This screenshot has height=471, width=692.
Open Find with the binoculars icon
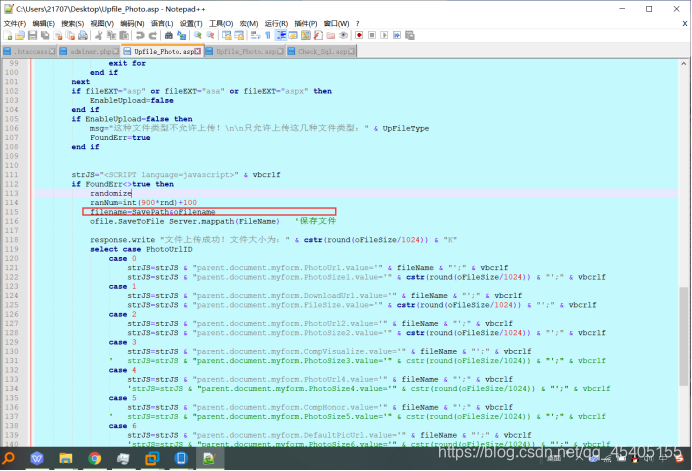click(169, 36)
